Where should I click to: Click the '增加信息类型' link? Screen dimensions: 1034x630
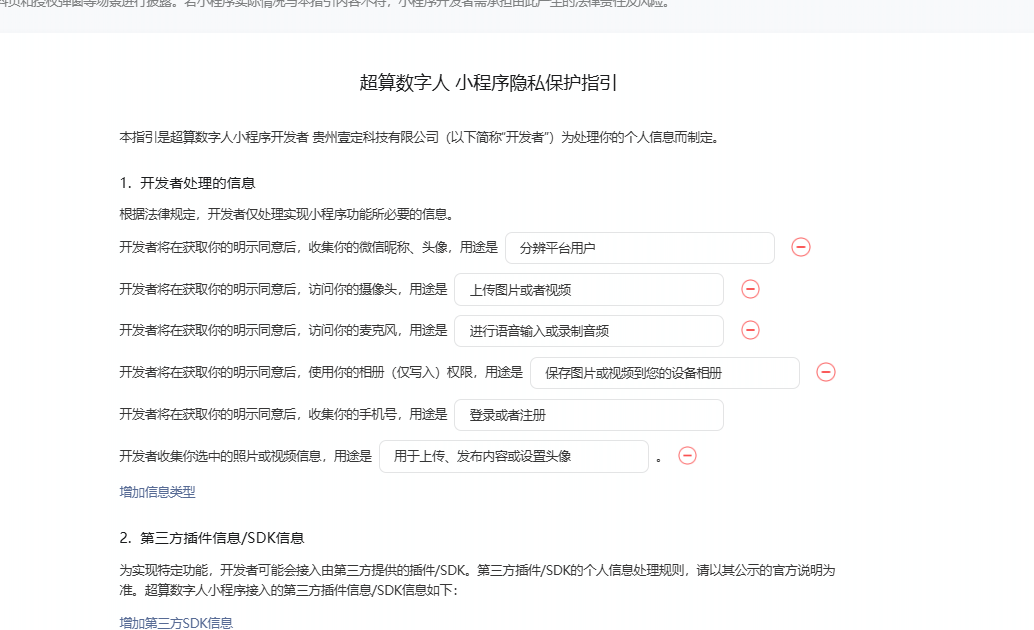[x=158, y=492]
